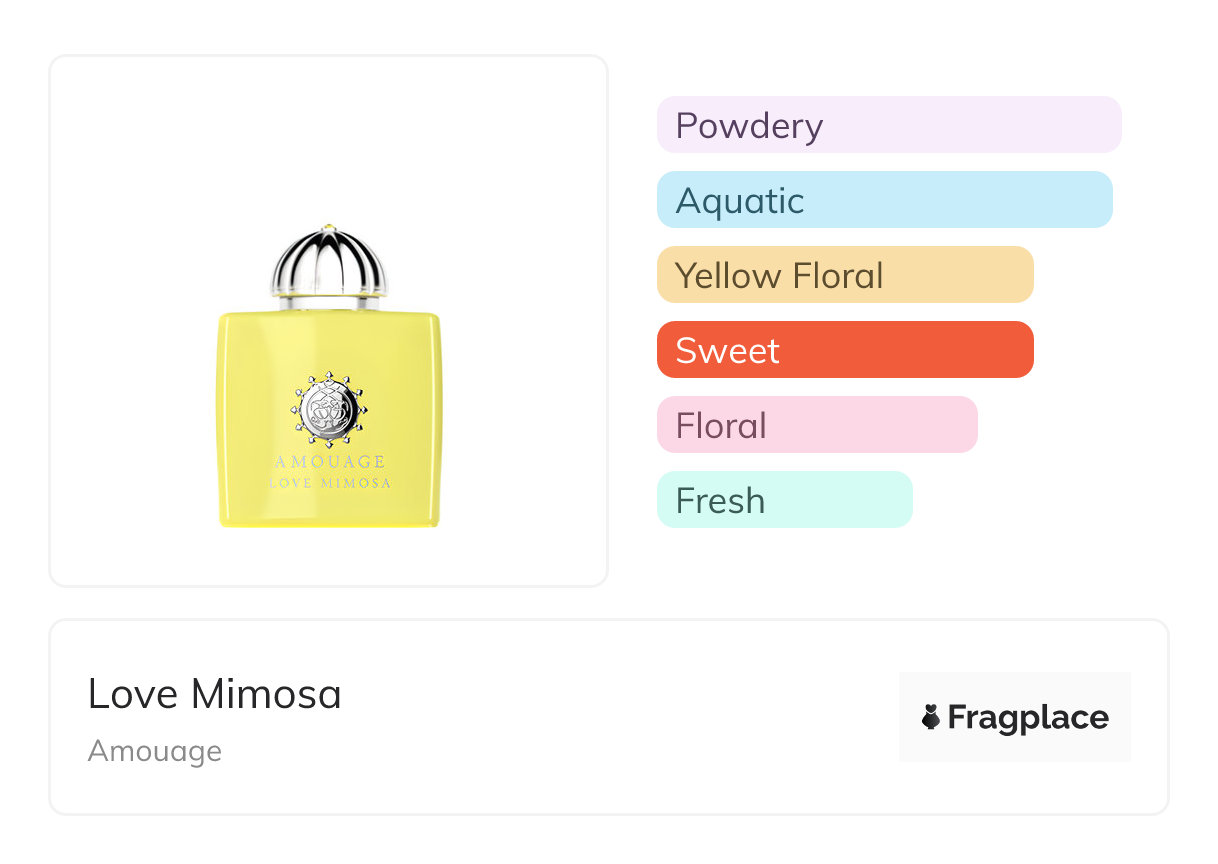
Task: Click the engraved LOVE MIMOSA bottle text
Action: pos(329,483)
